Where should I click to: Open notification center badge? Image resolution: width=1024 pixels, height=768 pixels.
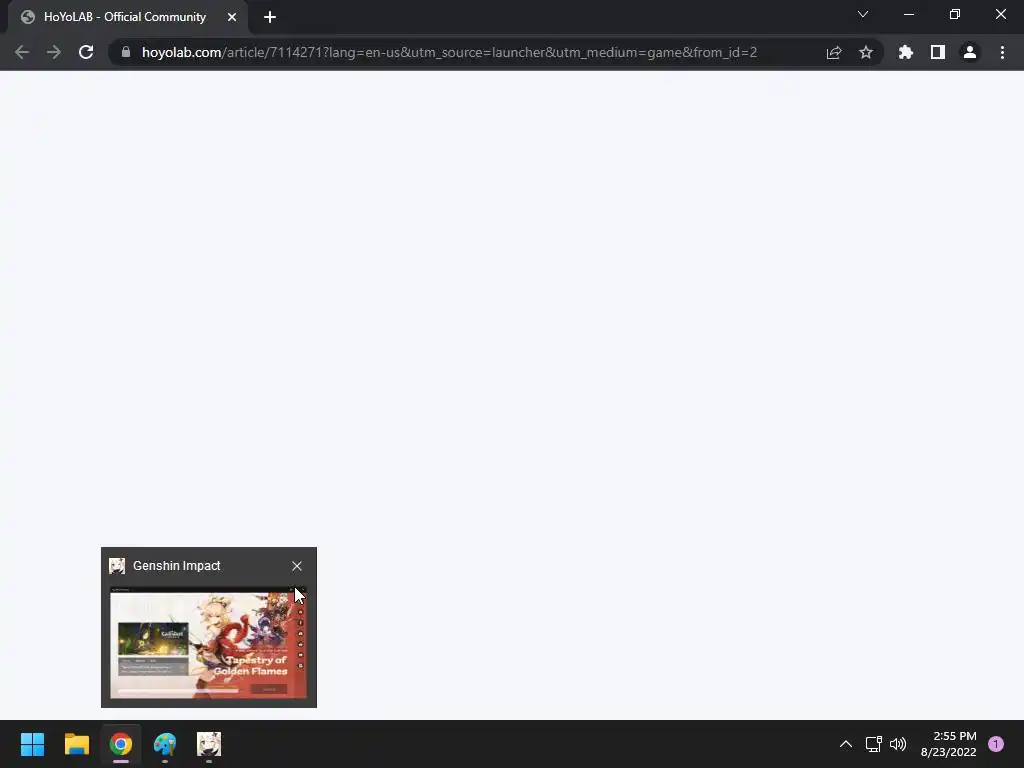[996, 744]
